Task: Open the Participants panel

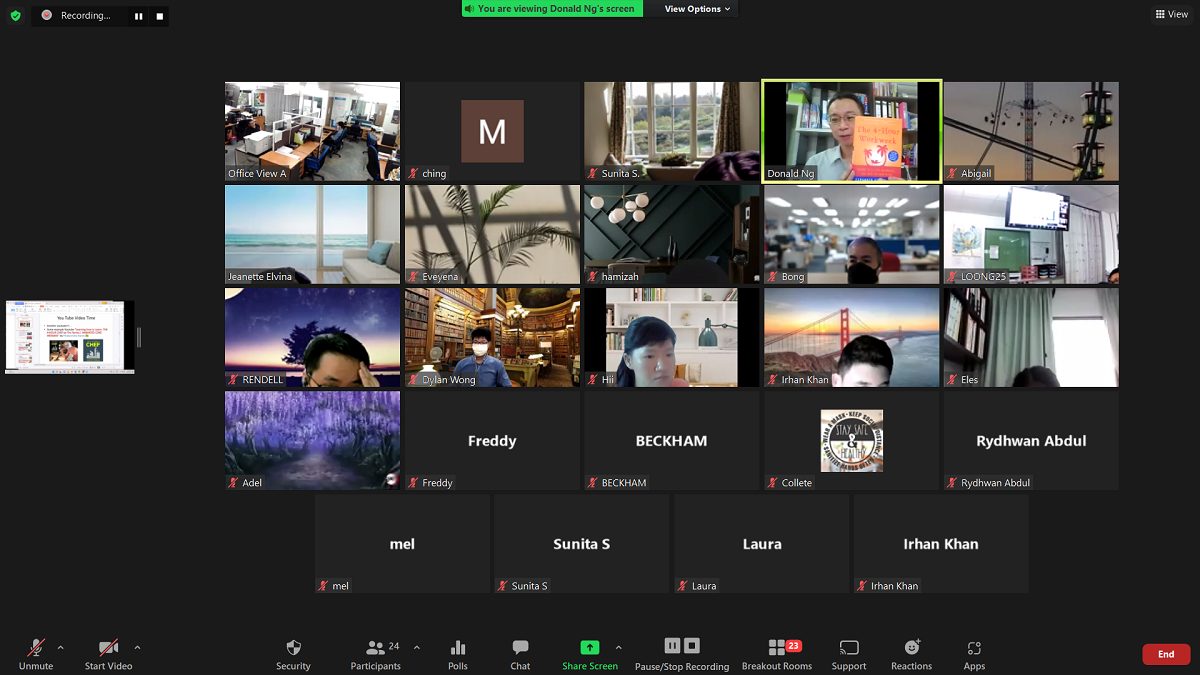Action: coord(376,655)
